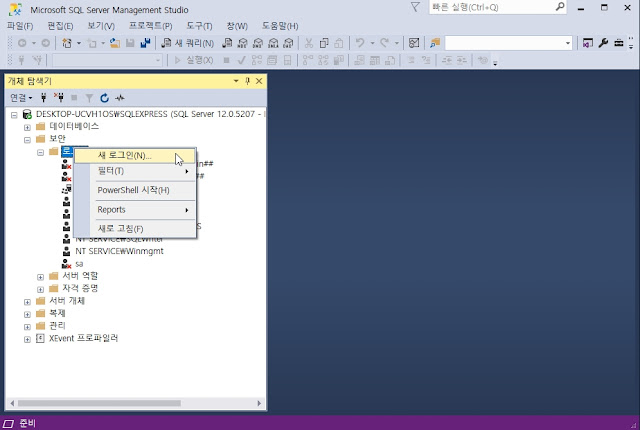Collapse the 보안 folder node
Viewport: 640px width, 430px height.
27,140
